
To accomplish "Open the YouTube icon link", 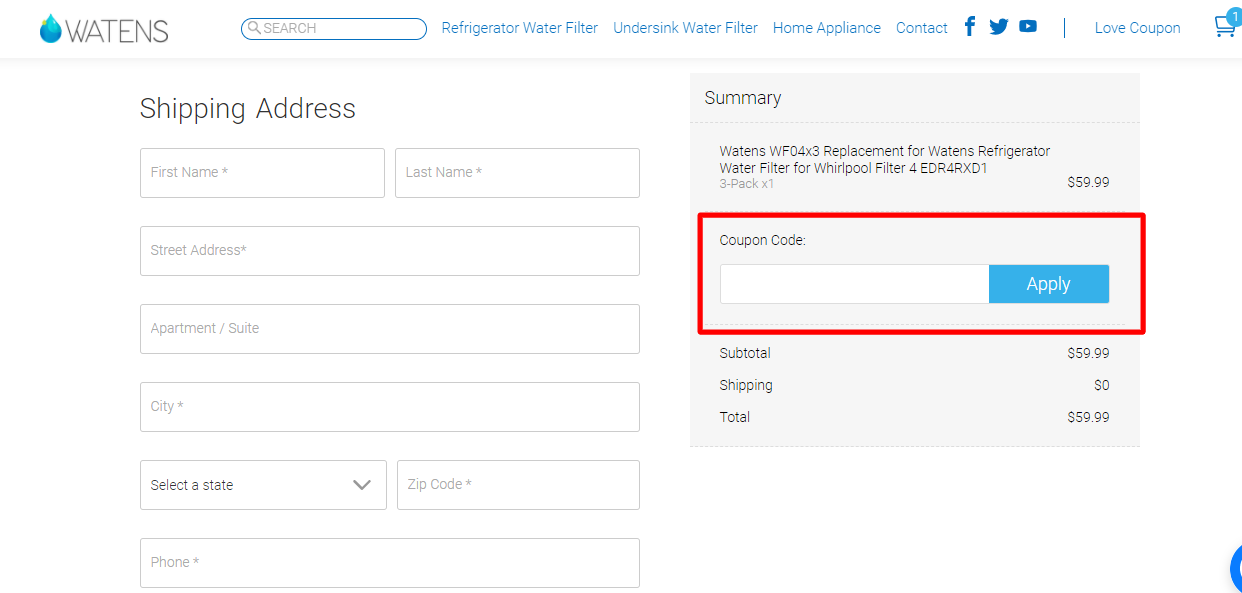I will [1028, 27].
